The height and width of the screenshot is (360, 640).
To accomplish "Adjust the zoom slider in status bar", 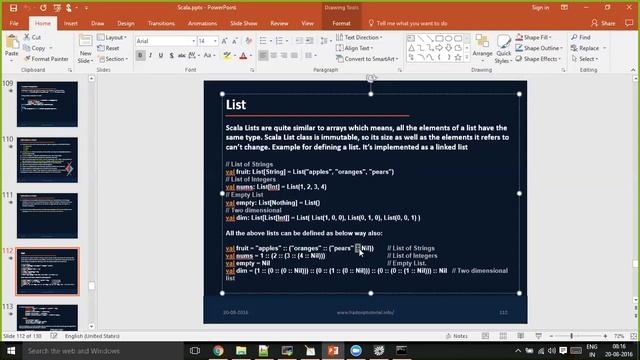I will click(571, 336).
